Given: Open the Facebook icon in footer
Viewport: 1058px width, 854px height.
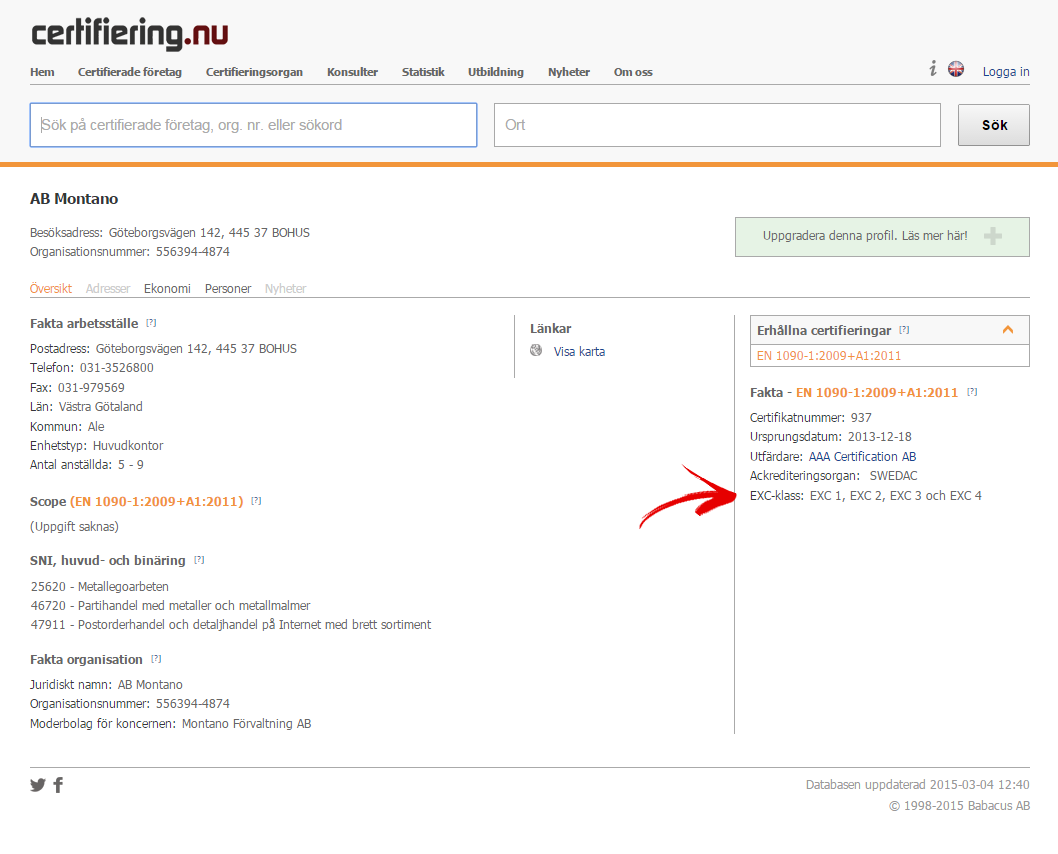Looking at the screenshot, I should [58, 785].
